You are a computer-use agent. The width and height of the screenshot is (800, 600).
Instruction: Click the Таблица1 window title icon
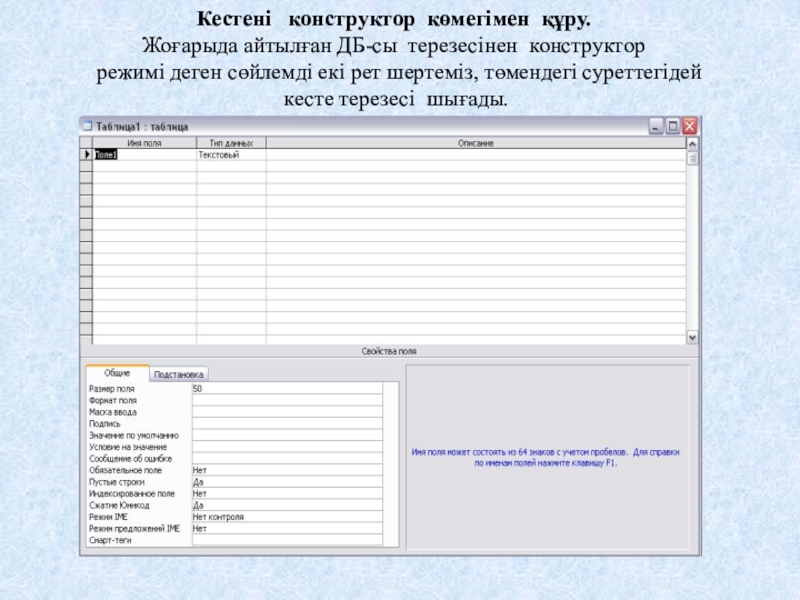pos(88,126)
